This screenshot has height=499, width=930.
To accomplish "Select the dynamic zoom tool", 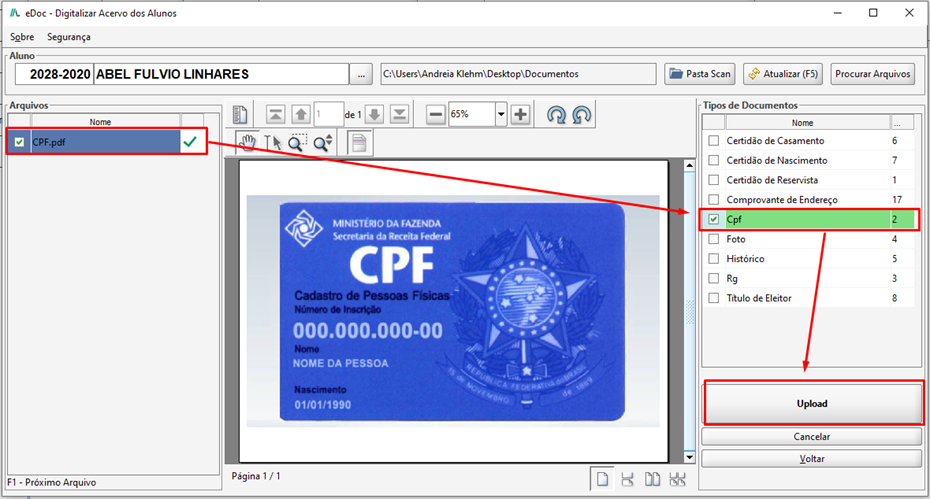I will (x=323, y=143).
